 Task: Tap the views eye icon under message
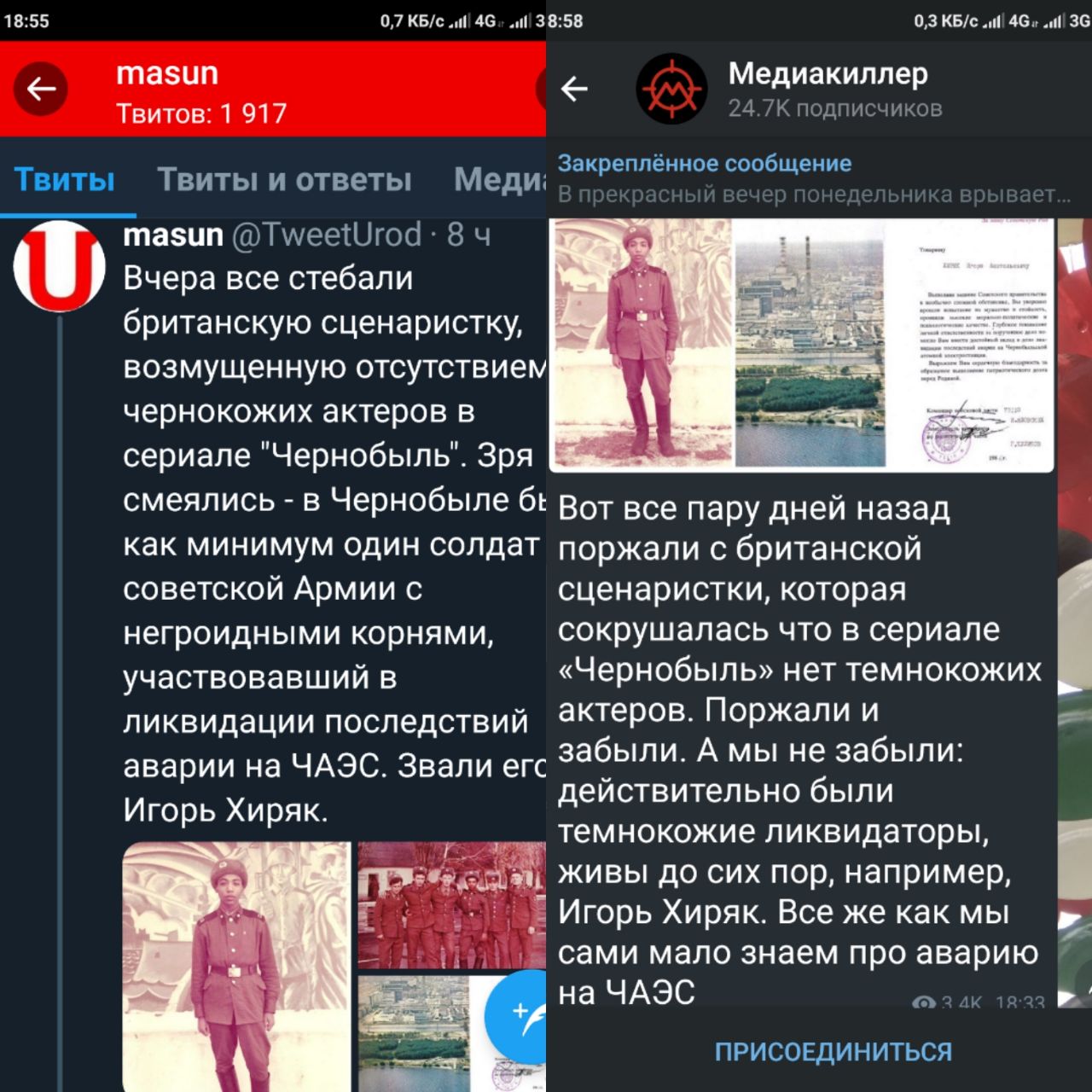pos(923,1002)
